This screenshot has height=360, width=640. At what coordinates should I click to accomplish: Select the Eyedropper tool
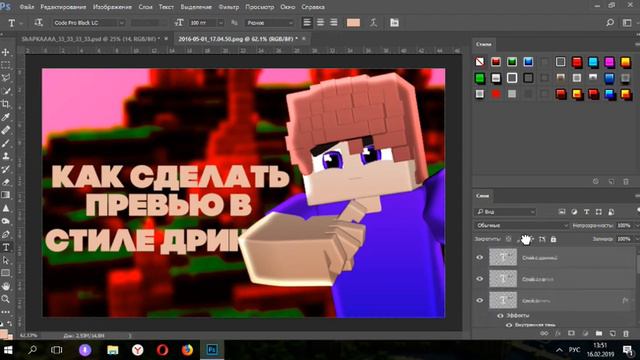coord(6,117)
